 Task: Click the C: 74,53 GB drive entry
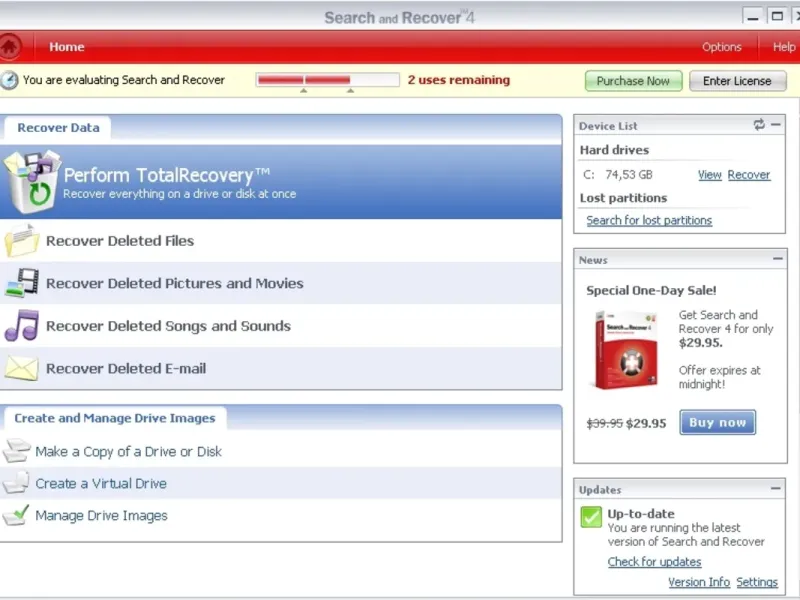click(x=617, y=174)
